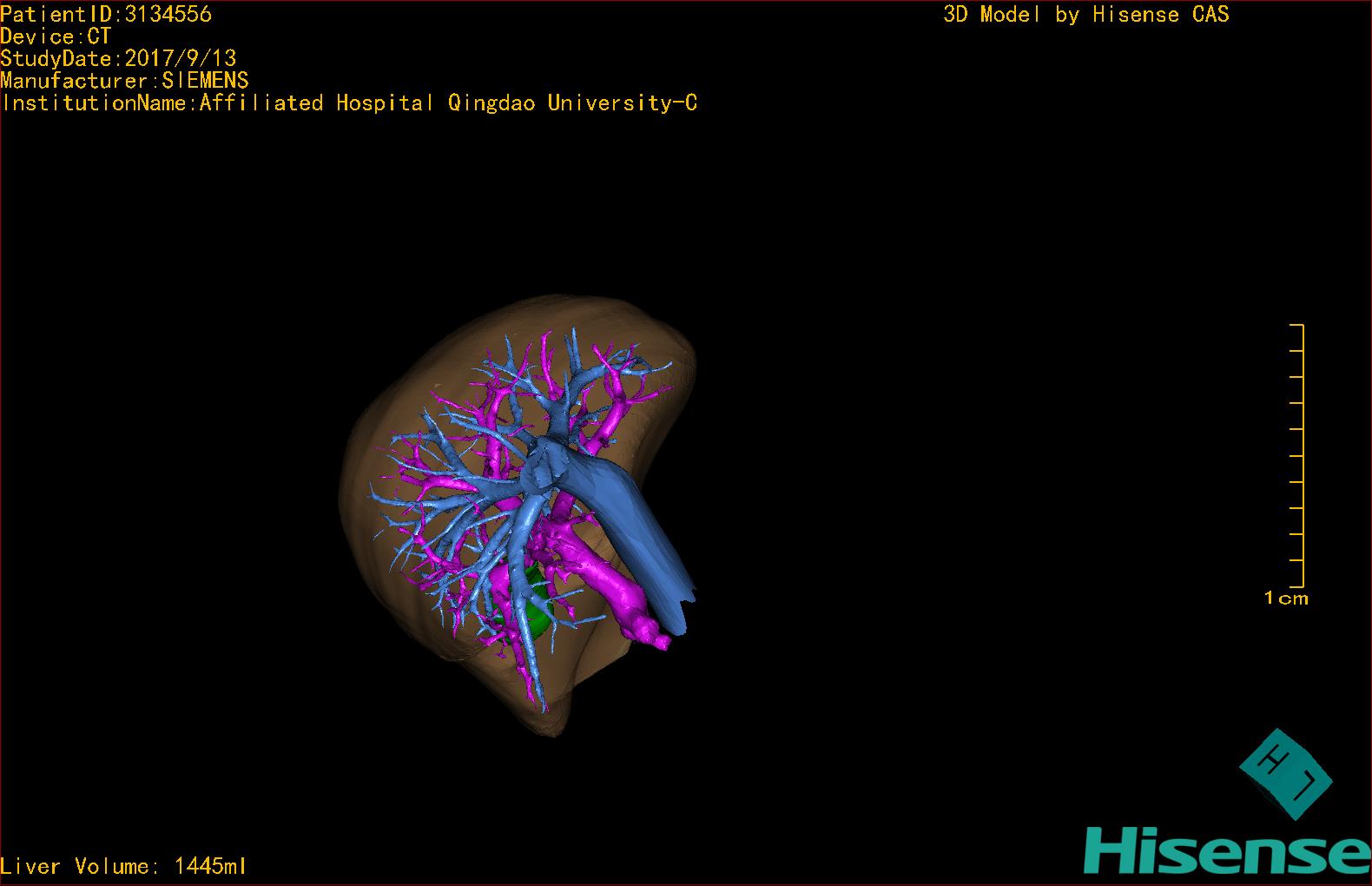Screen dimensions: 1372x886
Task: Click the PatientID:3134556 text
Action: [106, 14]
